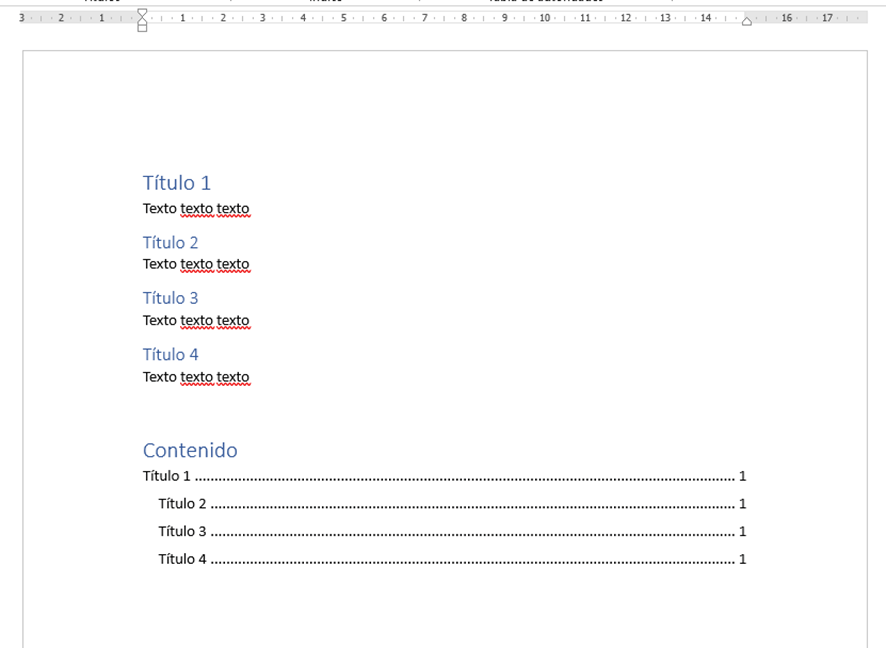The height and width of the screenshot is (648, 886).
Task: Click the left indent square on ruler
Action: tap(142, 27)
